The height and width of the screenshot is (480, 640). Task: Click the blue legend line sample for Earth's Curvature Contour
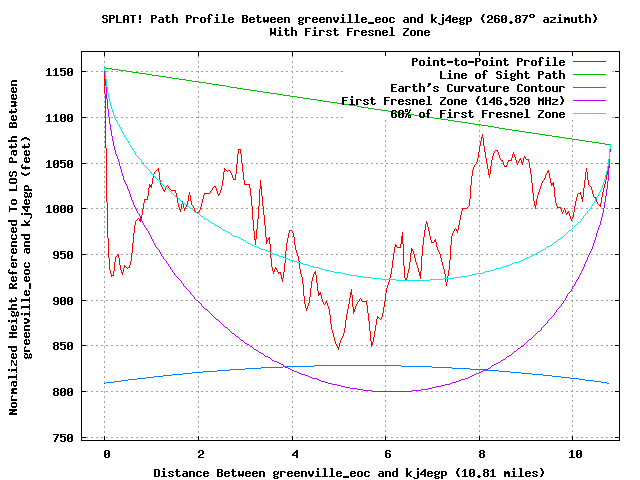click(589, 88)
